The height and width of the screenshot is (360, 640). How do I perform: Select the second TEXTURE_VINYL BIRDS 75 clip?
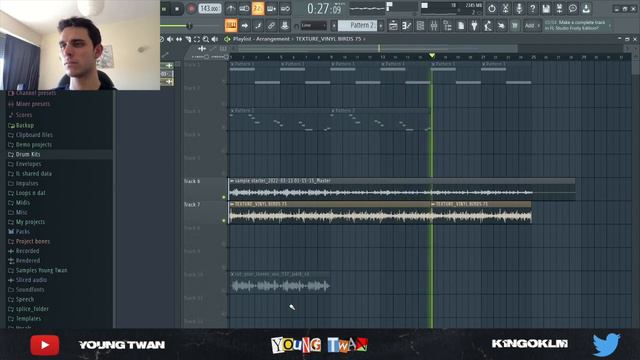click(x=481, y=212)
